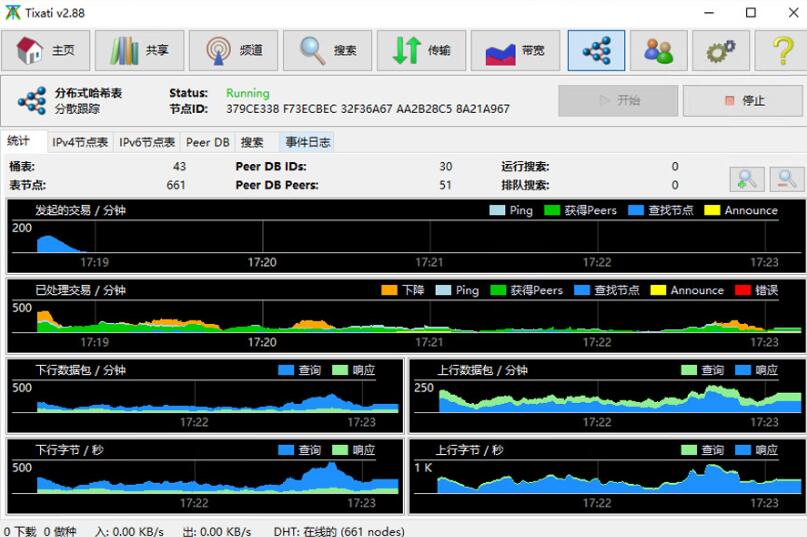Click the 表节点 value 661
Viewport: 807px width, 537px height.
[176, 185]
